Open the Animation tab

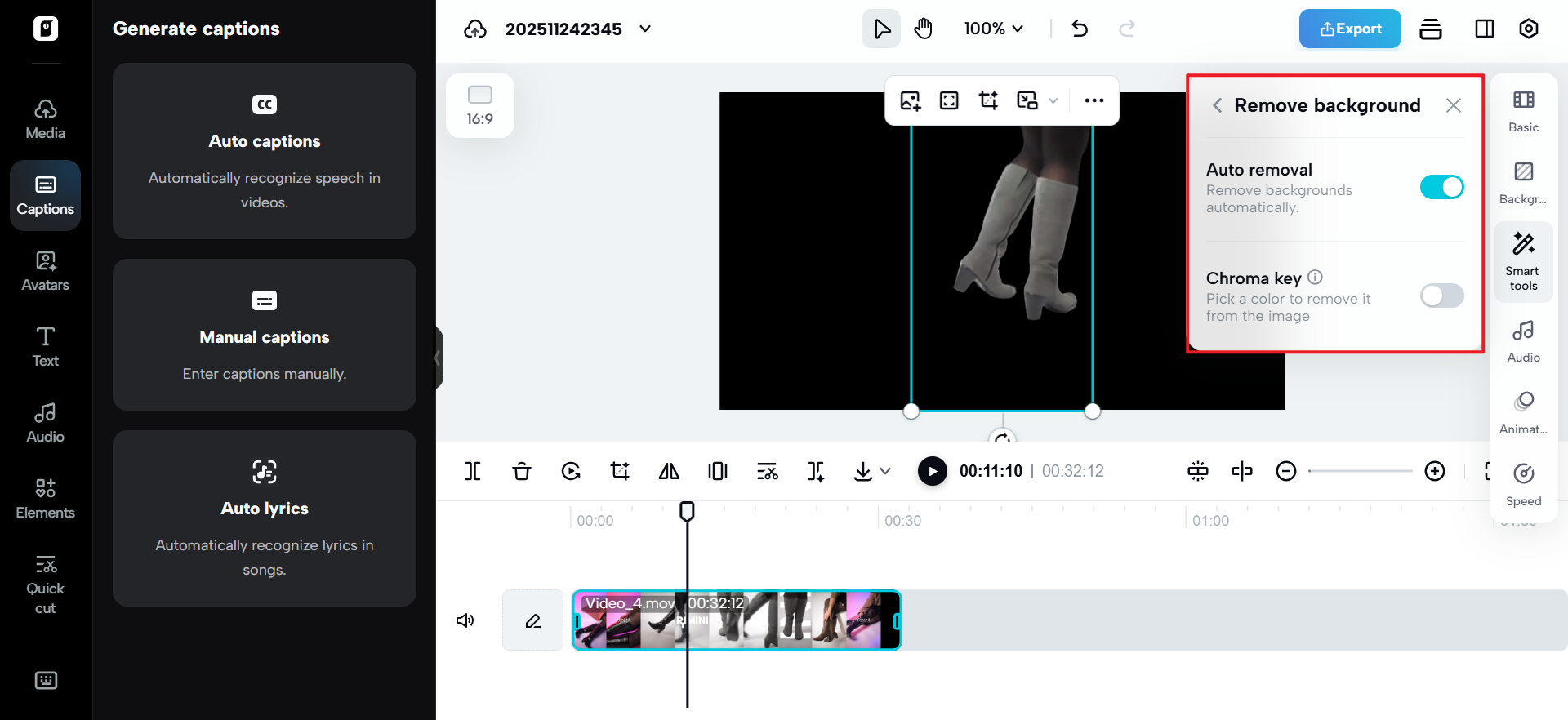(1524, 413)
